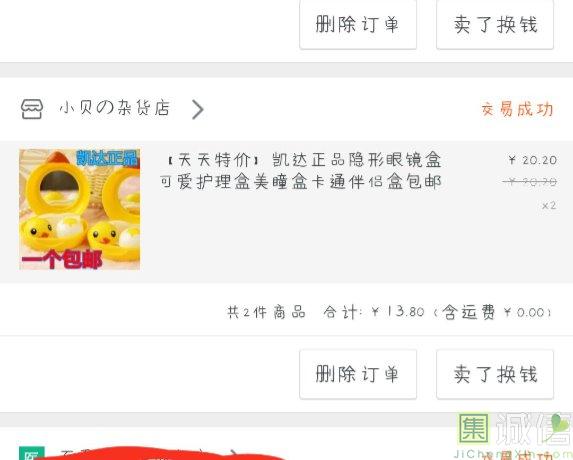Click the 共2件商品 item count text
Viewport: 573px width, 460px height.
pyautogui.click(x=266, y=312)
